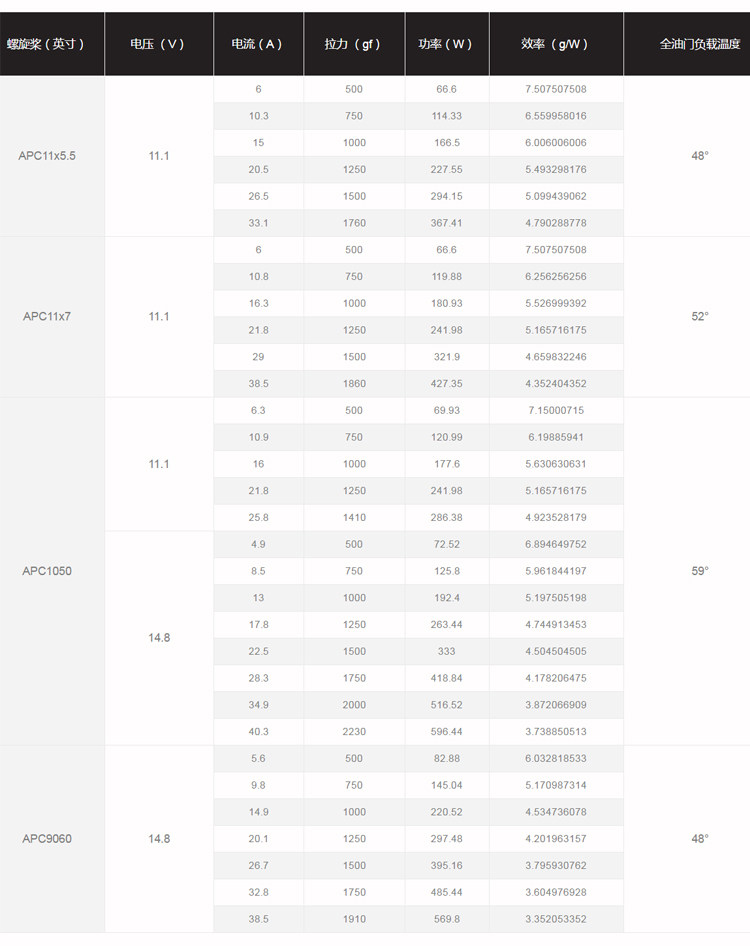Click the 螺旋桨 (英寸) column header

coord(52,44)
